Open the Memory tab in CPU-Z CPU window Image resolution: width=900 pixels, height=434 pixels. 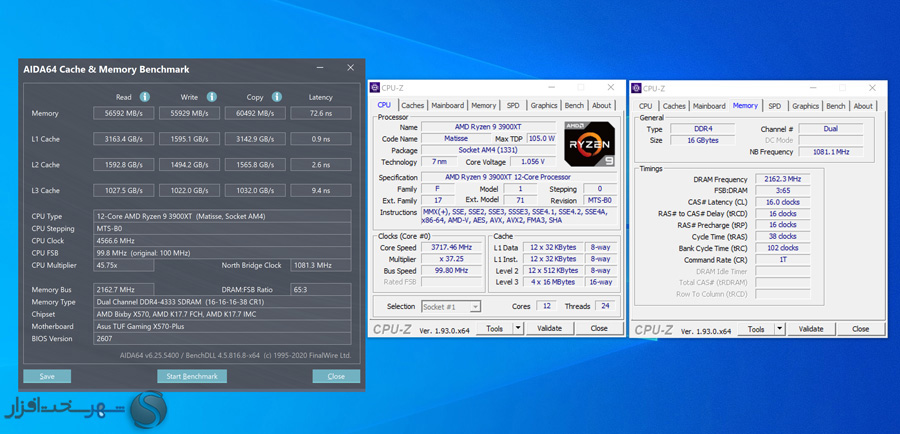tap(484, 105)
